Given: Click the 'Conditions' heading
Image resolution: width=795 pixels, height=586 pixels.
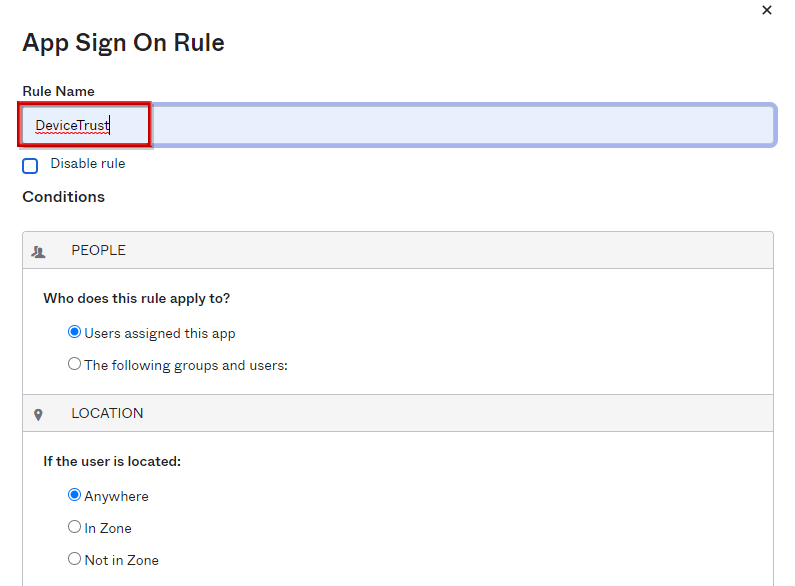Looking at the screenshot, I should tap(63, 197).
